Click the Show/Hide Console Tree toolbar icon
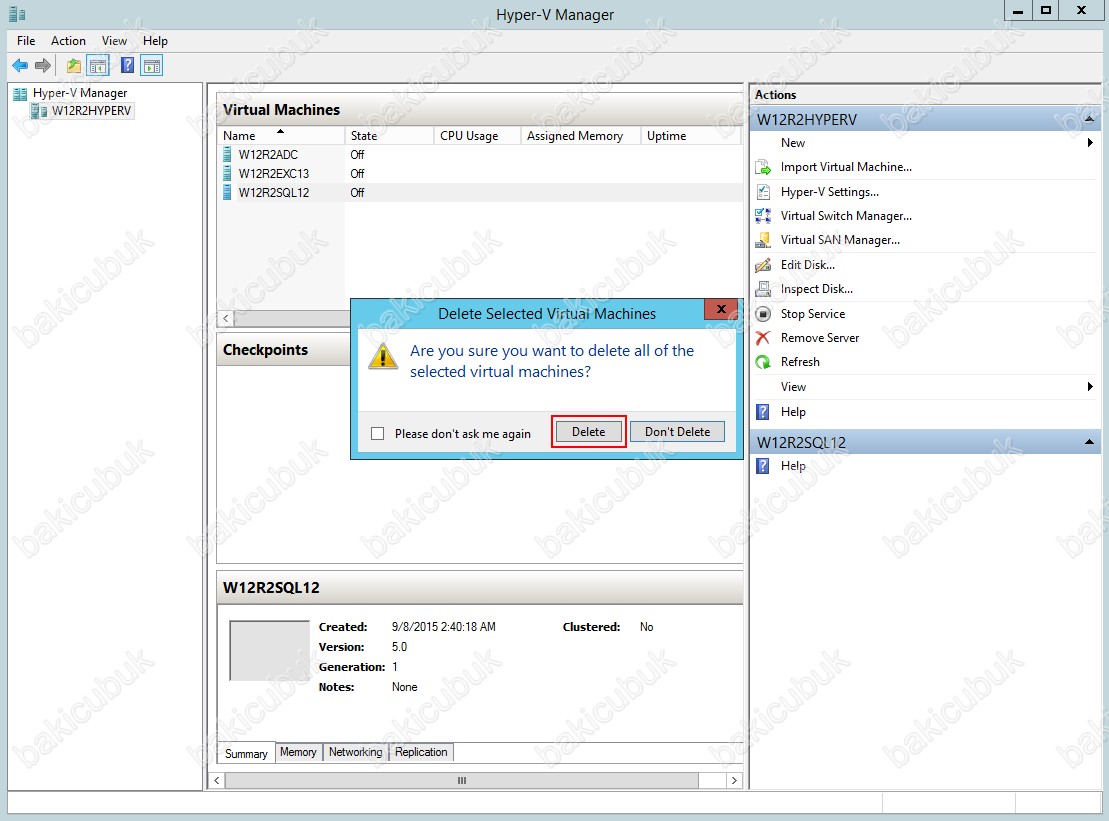The height and width of the screenshot is (821, 1109). [x=98, y=66]
